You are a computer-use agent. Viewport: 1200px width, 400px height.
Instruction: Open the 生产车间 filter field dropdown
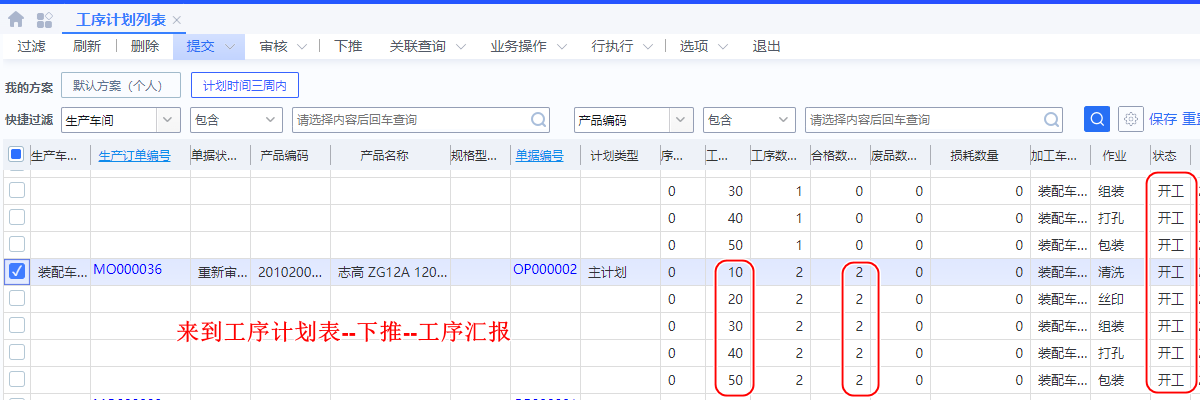pyautogui.click(x=168, y=120)
